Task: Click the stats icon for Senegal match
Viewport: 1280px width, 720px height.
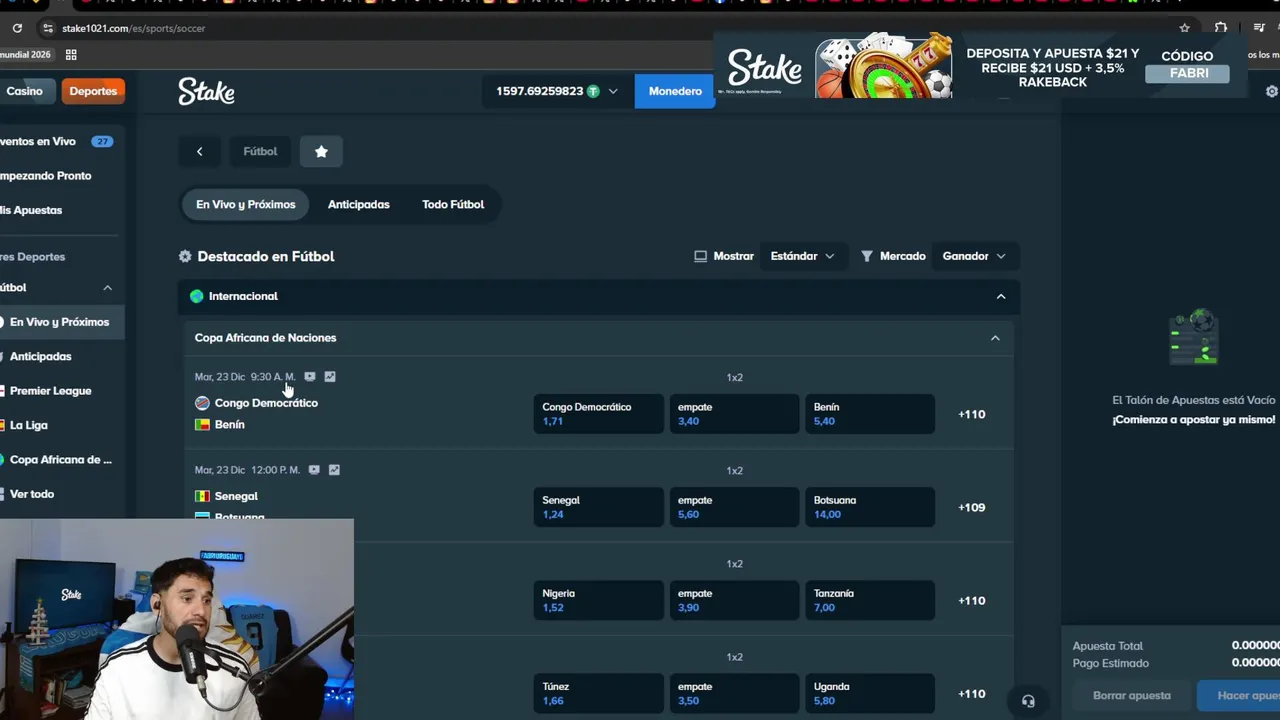Action: (x=334, y=470)
